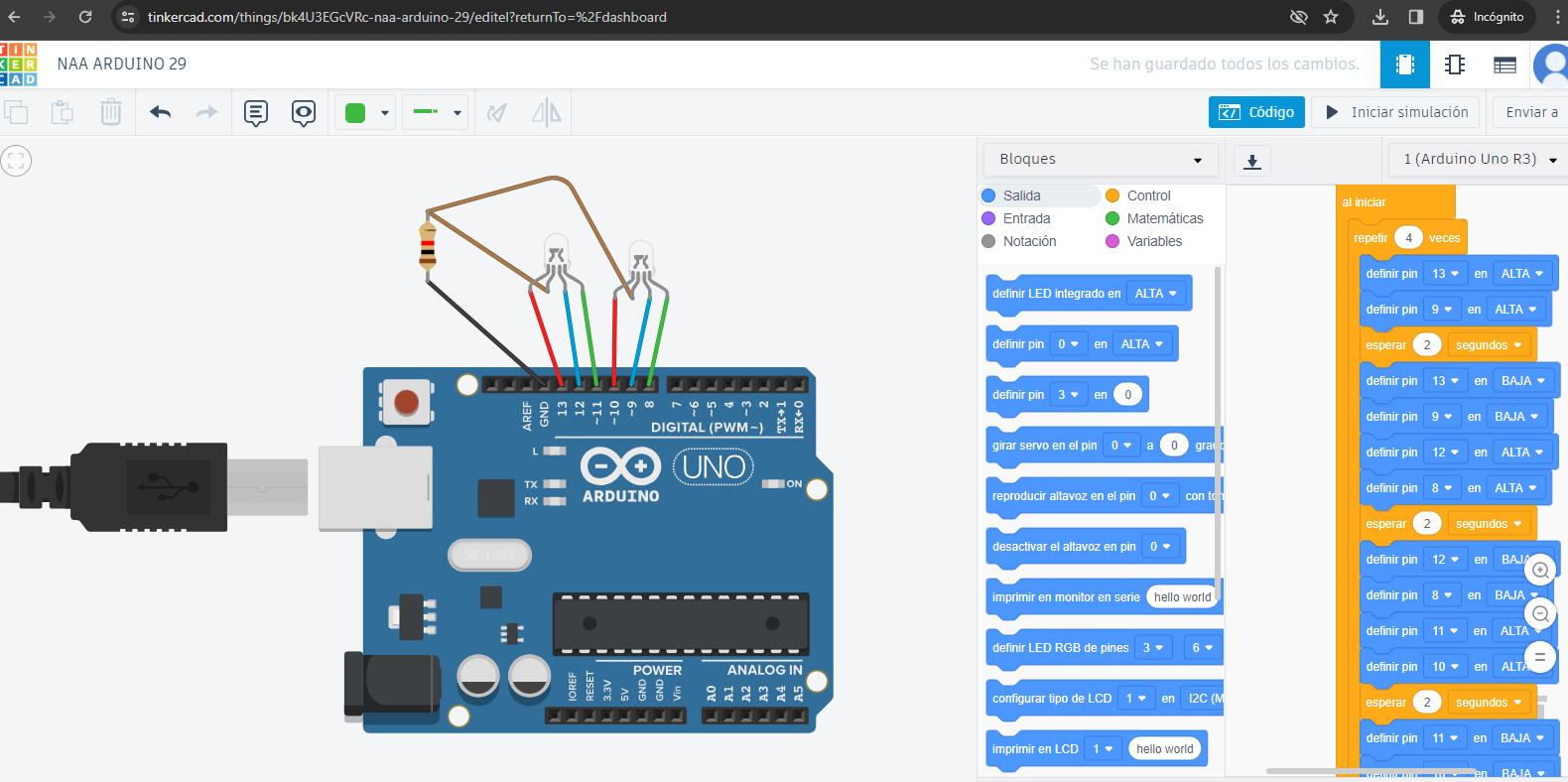Edit the repetir count value field
The width and height of the screenshot is (1568, 782).
pos(1408,238)
